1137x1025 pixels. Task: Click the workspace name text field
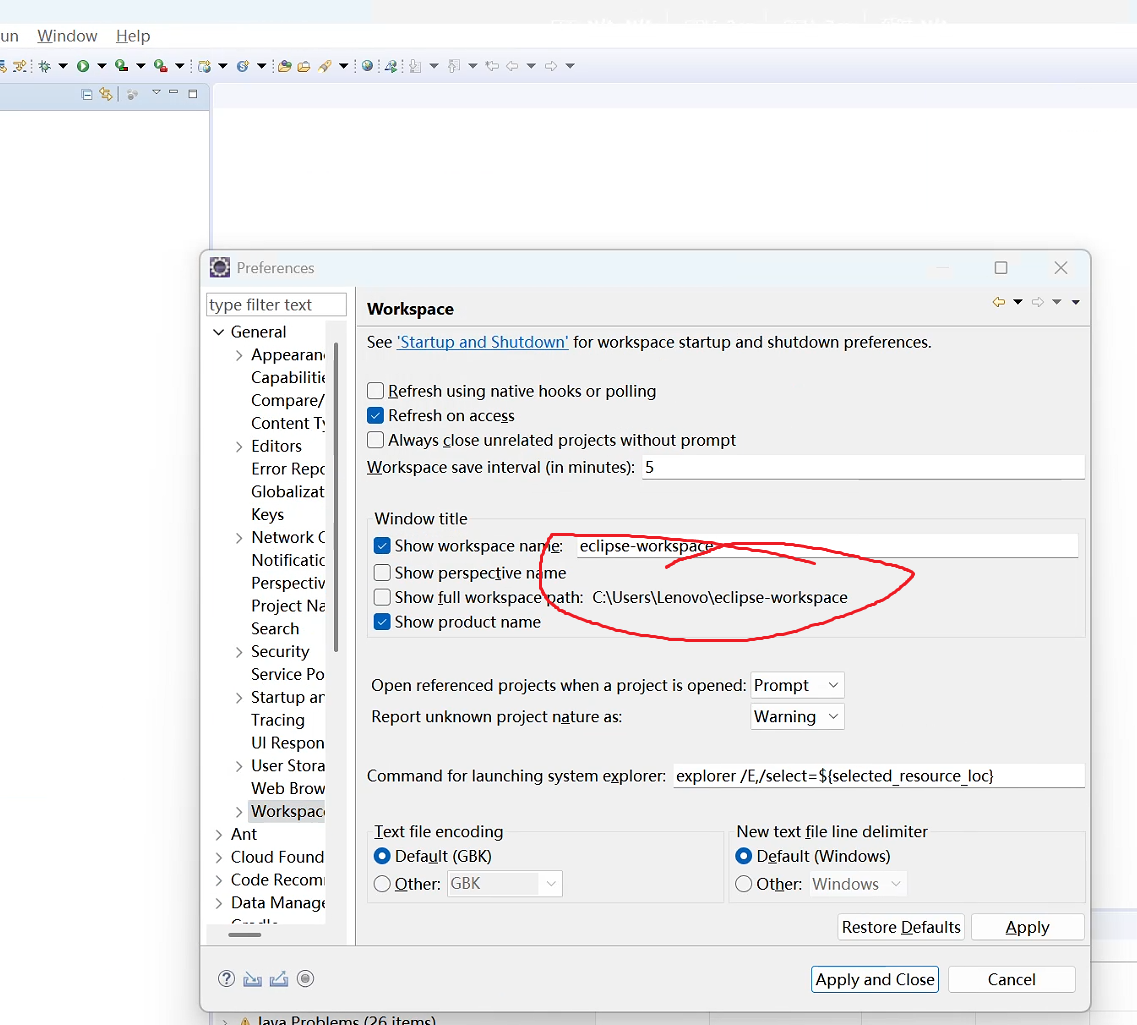point(827,546)
